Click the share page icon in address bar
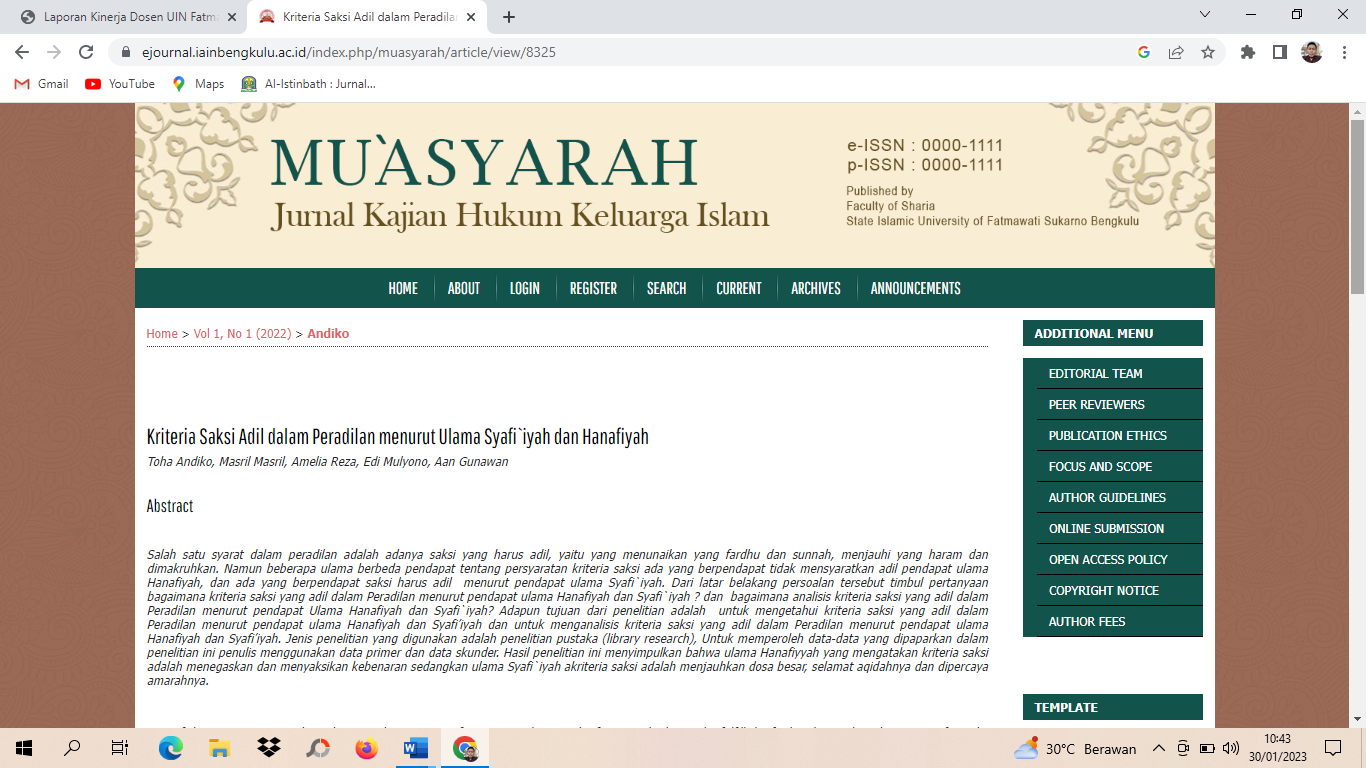Screen dimensions: 1366x768 pyautogui.click(x=1176, y=52)
